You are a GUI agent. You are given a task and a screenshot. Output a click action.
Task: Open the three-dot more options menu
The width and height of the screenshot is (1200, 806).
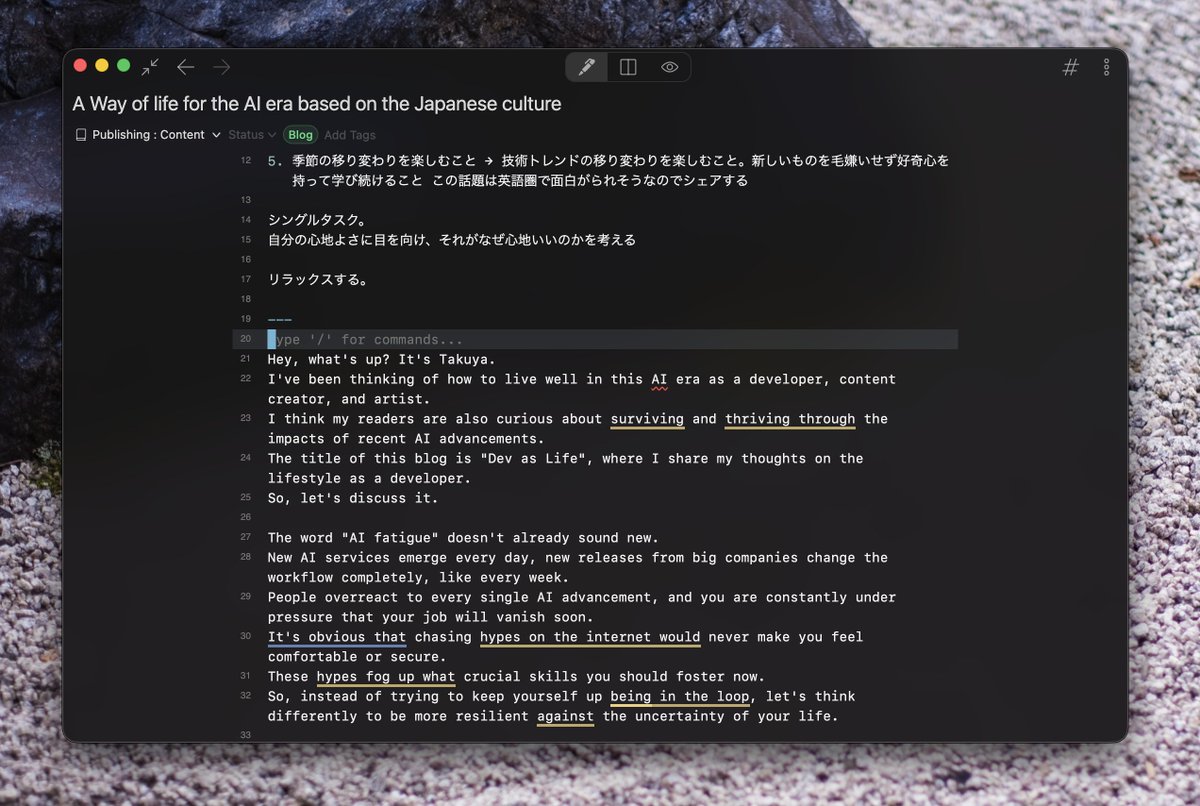pyautogui.click(x=1106, y=67)
